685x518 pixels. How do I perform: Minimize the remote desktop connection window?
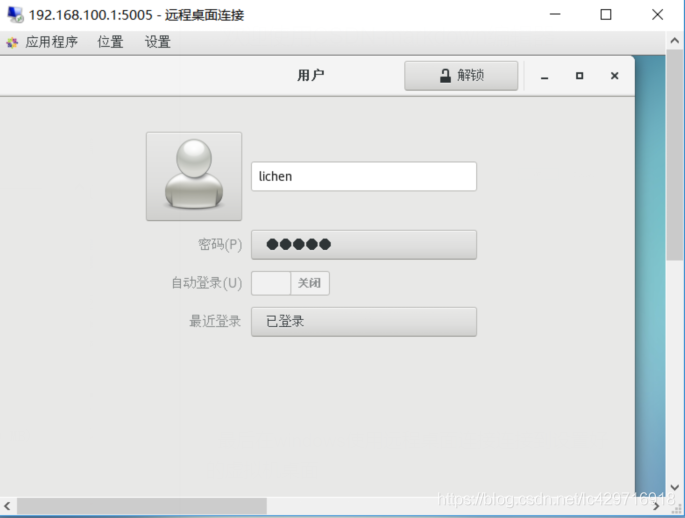click(555, 14)
